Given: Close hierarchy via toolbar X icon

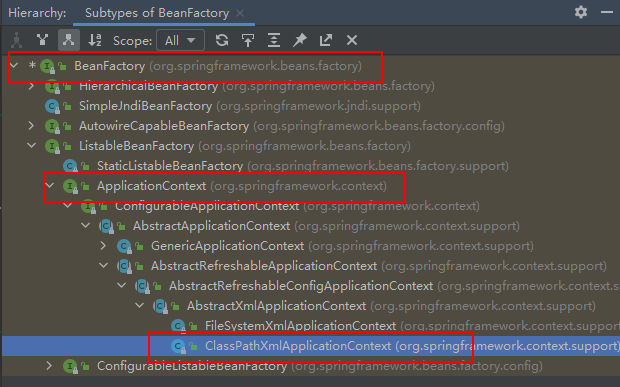Looking at the screenshot, I should pyautogui.click(x=352, y=40).
